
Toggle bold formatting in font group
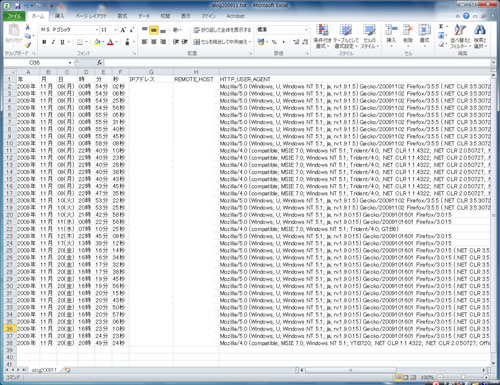[44, 42]
